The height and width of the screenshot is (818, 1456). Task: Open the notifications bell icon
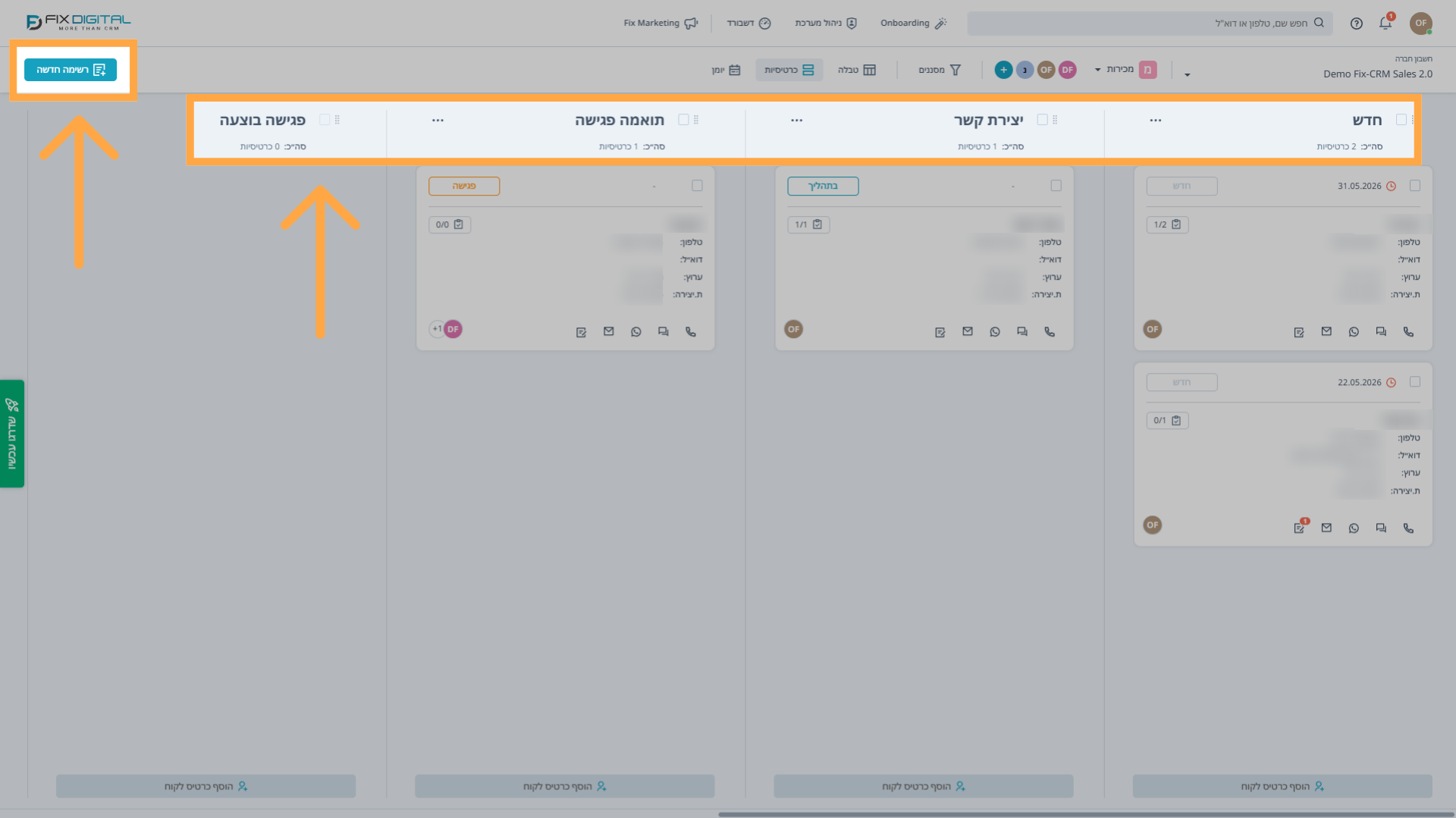point(1385,24)
